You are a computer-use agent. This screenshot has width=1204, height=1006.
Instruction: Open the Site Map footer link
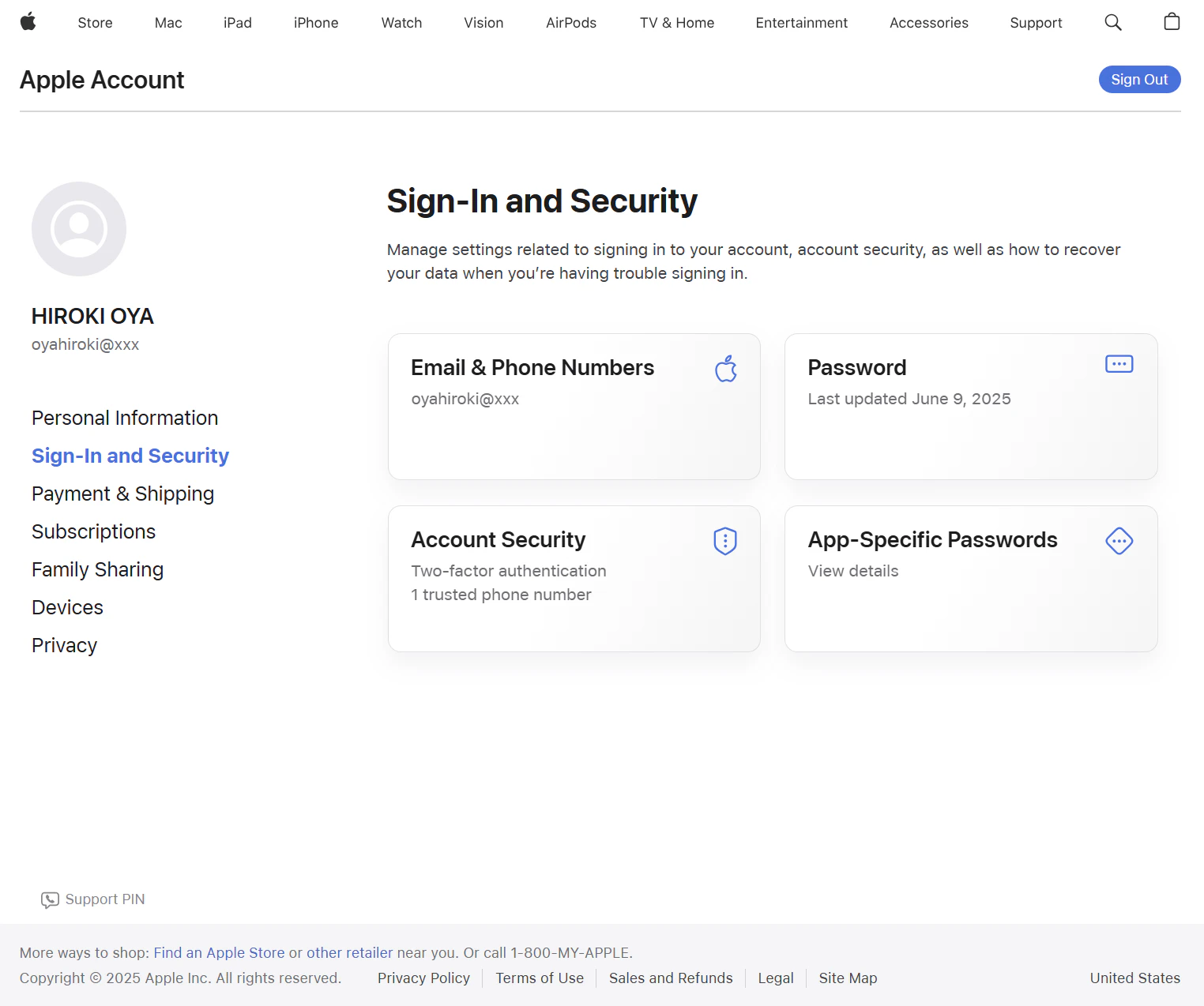(848, 978)
